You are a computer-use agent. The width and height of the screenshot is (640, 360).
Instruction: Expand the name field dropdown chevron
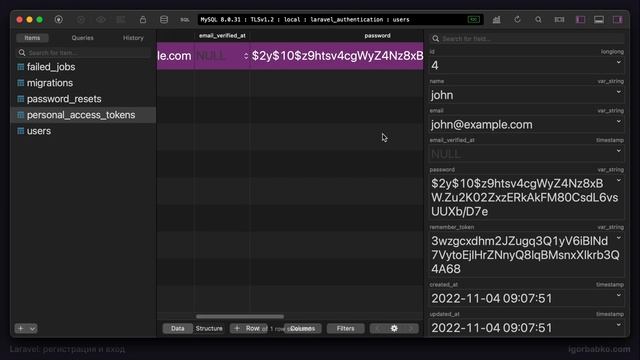point(619,92)
